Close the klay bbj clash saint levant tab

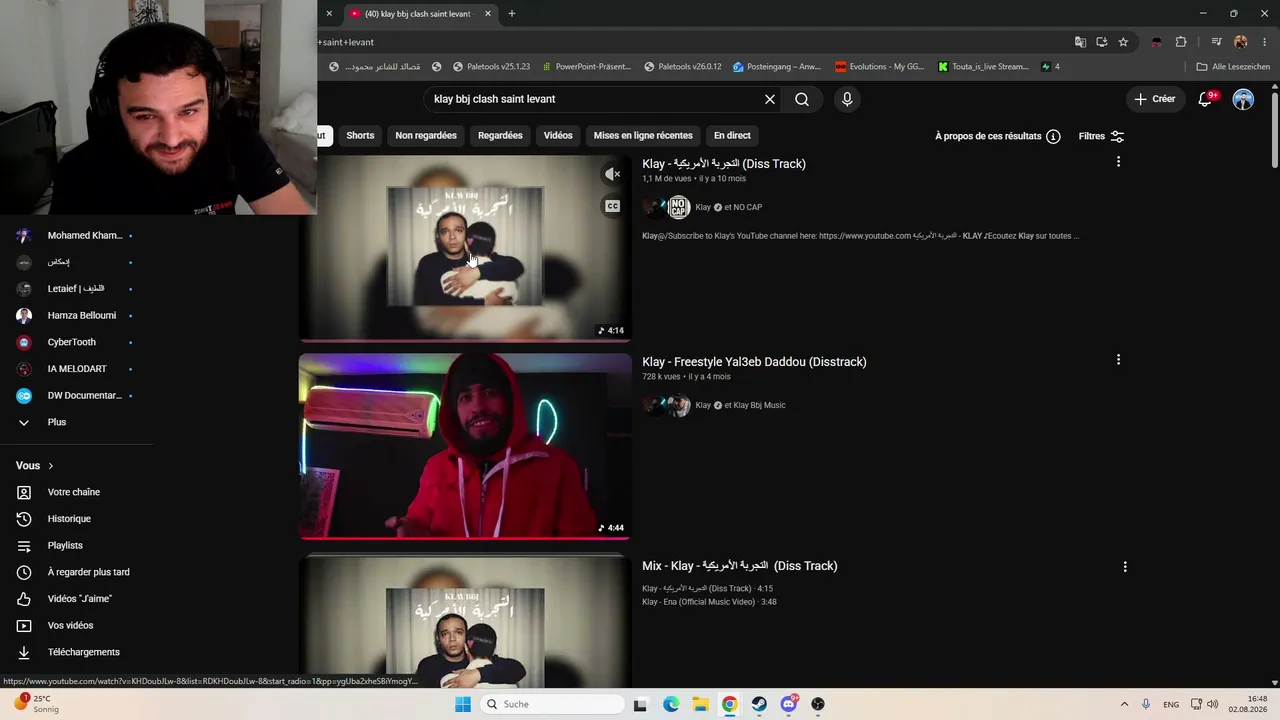pos(488,14)
